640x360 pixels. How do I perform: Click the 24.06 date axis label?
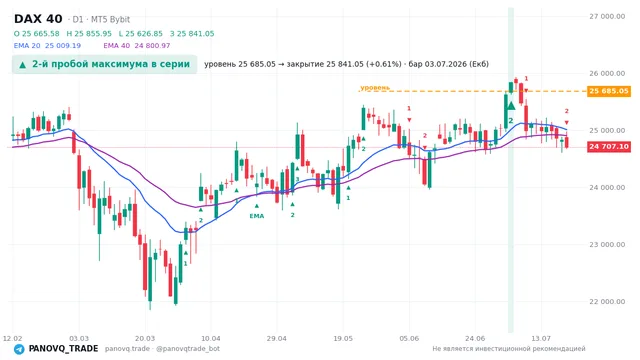[x=475, y=338]
